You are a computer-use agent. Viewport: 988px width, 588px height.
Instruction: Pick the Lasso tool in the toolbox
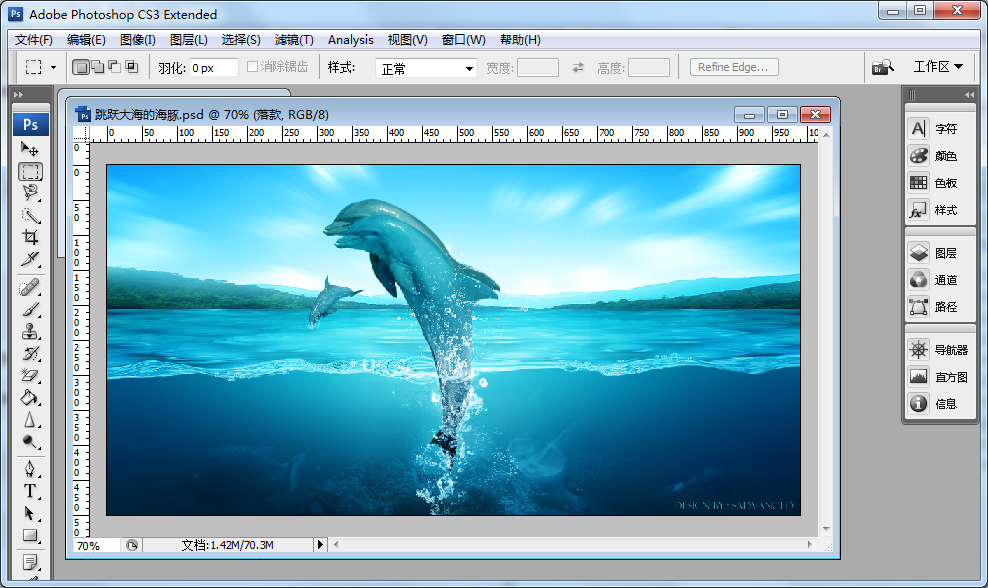pyautogui.click(x=30, y=193)
